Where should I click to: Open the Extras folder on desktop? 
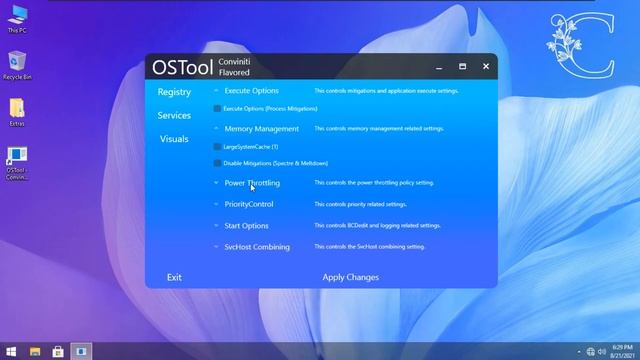pos(17,112)
